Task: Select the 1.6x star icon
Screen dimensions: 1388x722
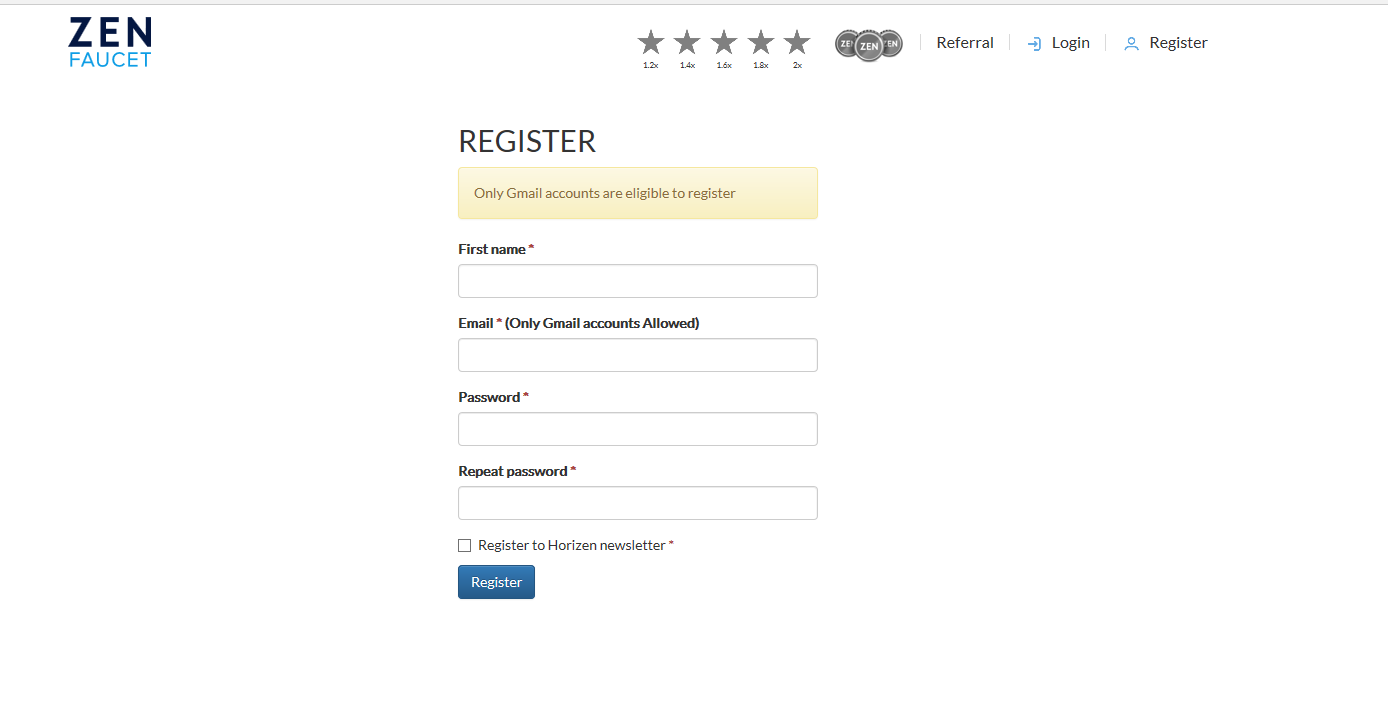Action: click(724, 42)
